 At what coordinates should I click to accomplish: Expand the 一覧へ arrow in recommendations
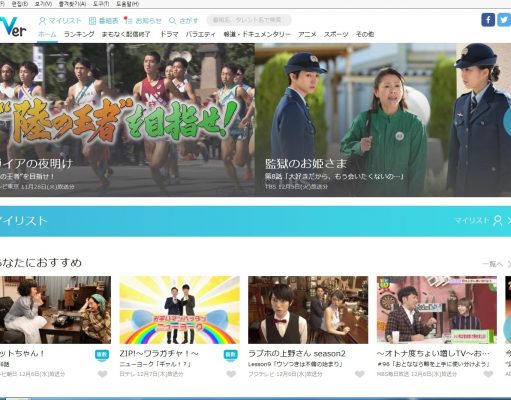pyautogui.click(x=509, y=264)
